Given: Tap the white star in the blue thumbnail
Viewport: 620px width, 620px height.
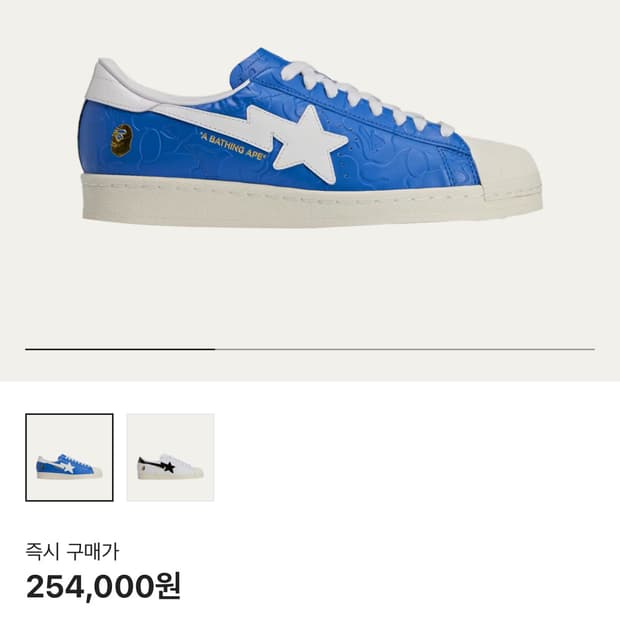Looking at the screenshot, I should (68, 467).
